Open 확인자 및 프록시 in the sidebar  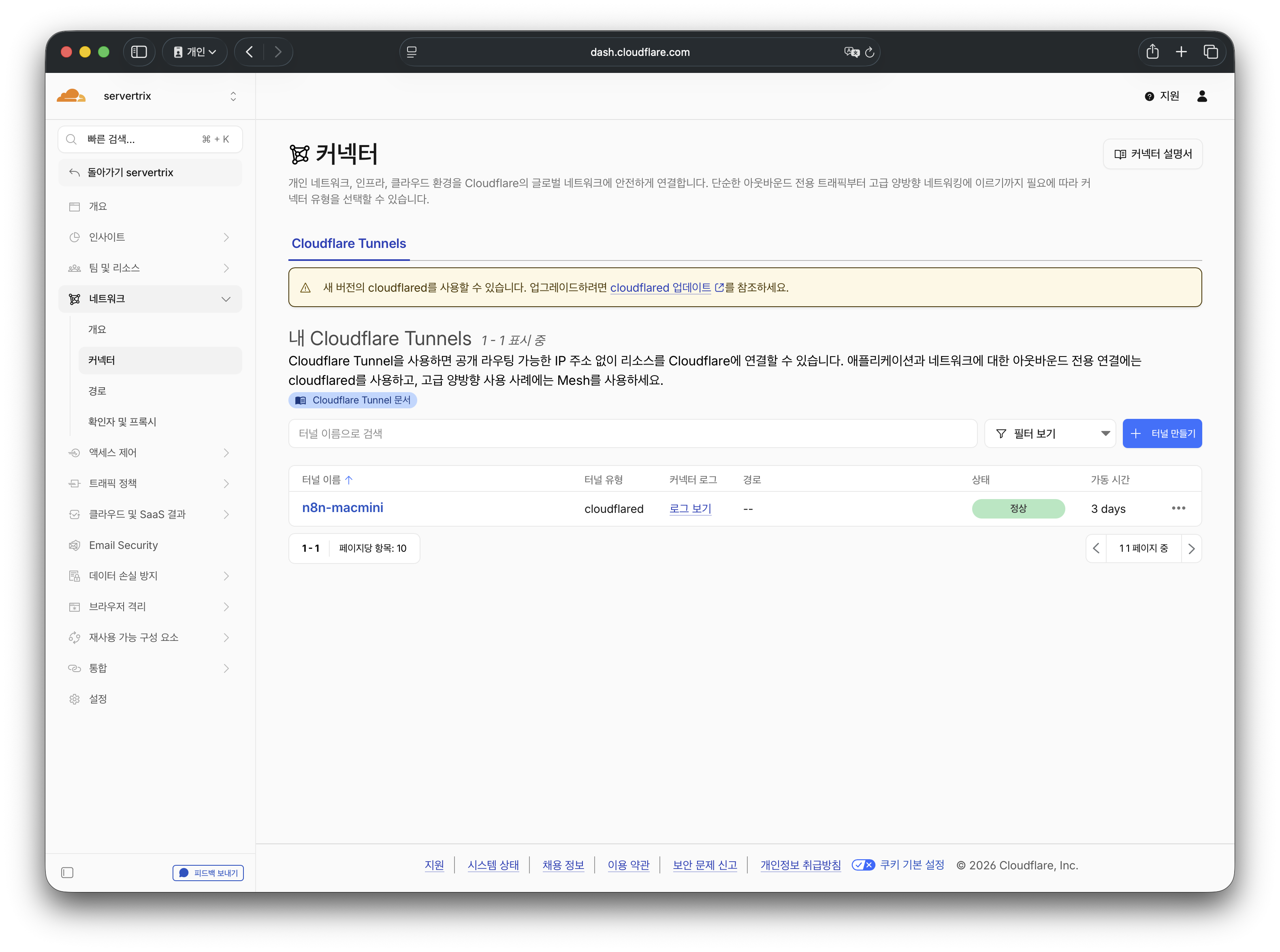[x=160, y=422]
